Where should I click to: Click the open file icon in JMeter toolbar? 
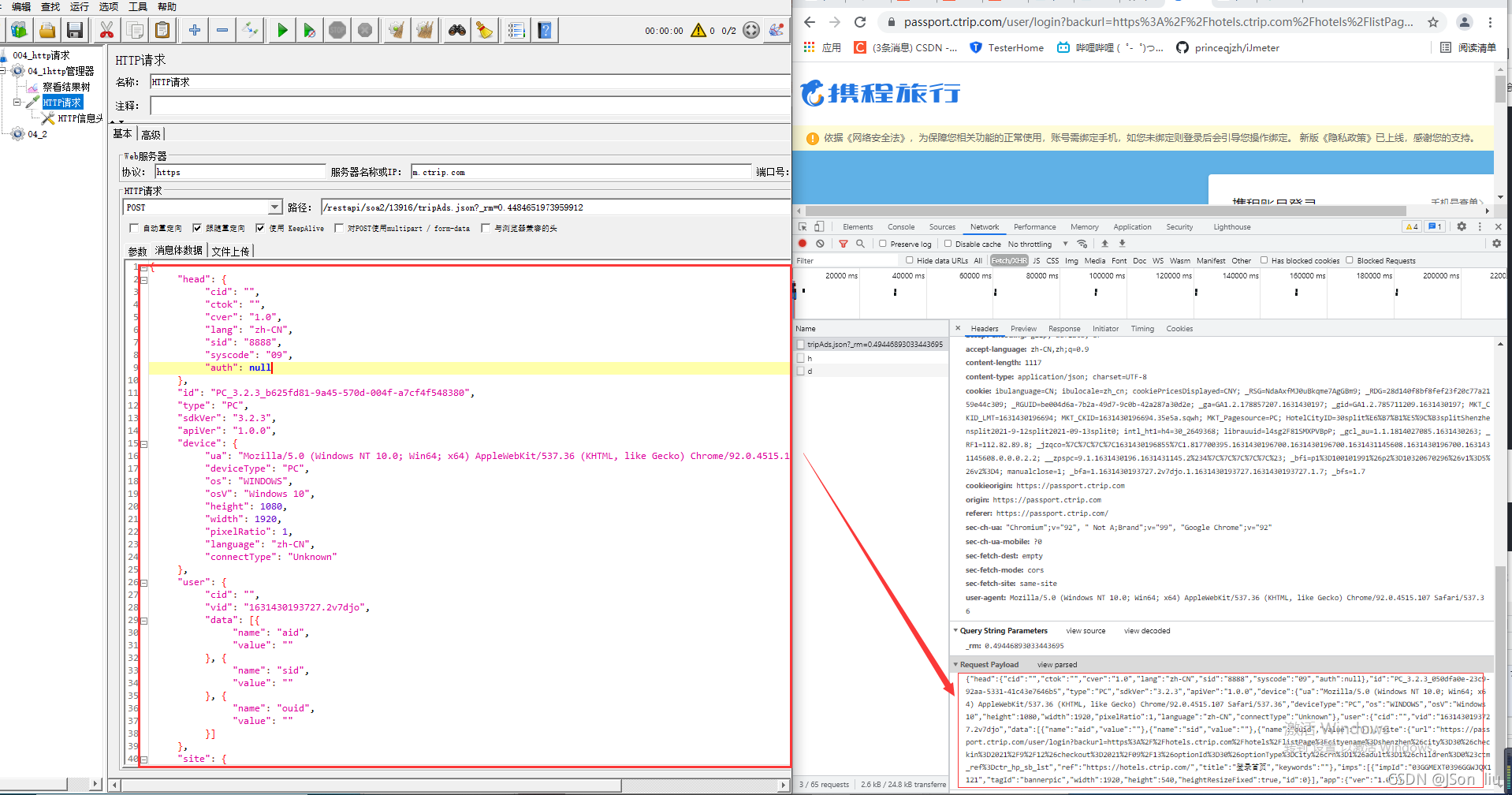point(47,31)
